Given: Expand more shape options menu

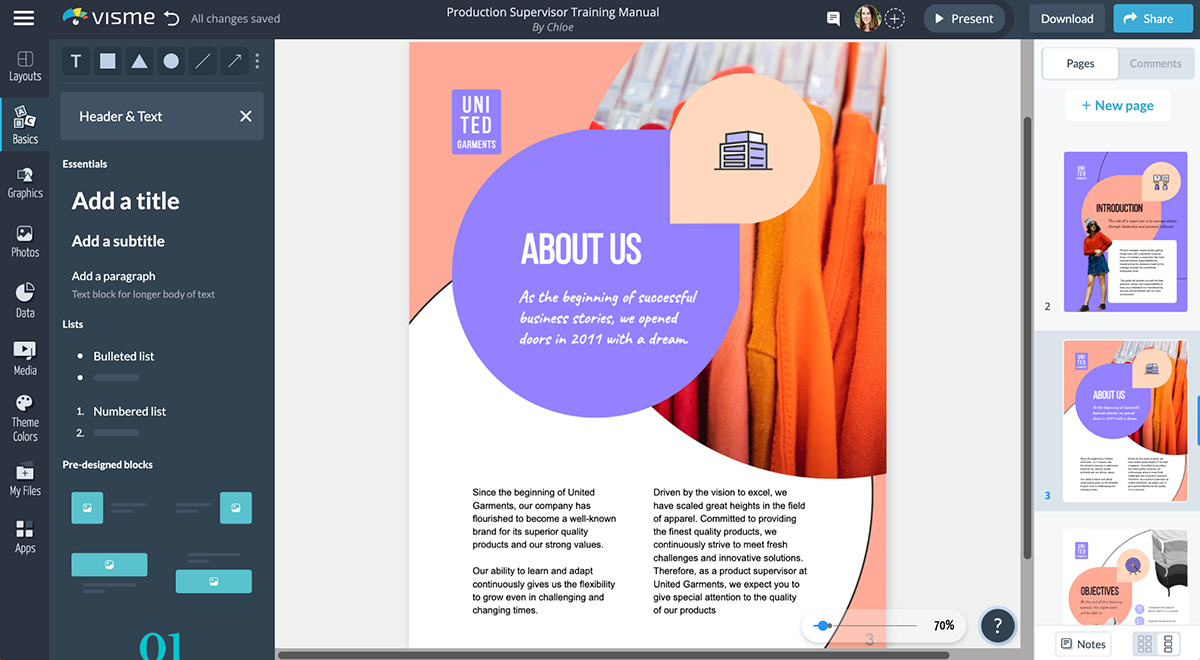Looking at the screenshot, I should tap(257, 61).
